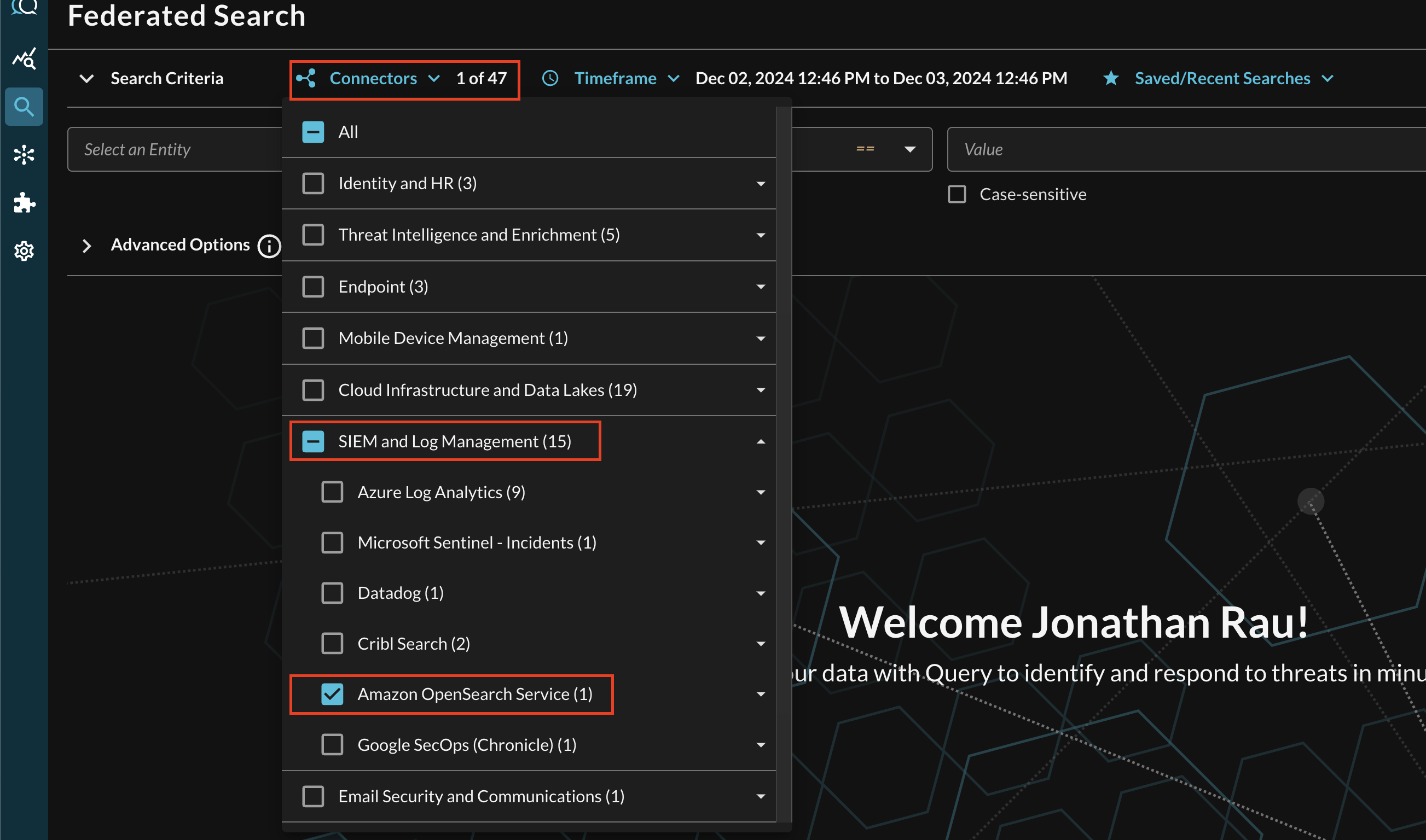Image resolution: width=1426 pixels, height=840 pixels.
Task: Expand Threat Intelligence and Enrichment arrow
Action: point(761,236)
